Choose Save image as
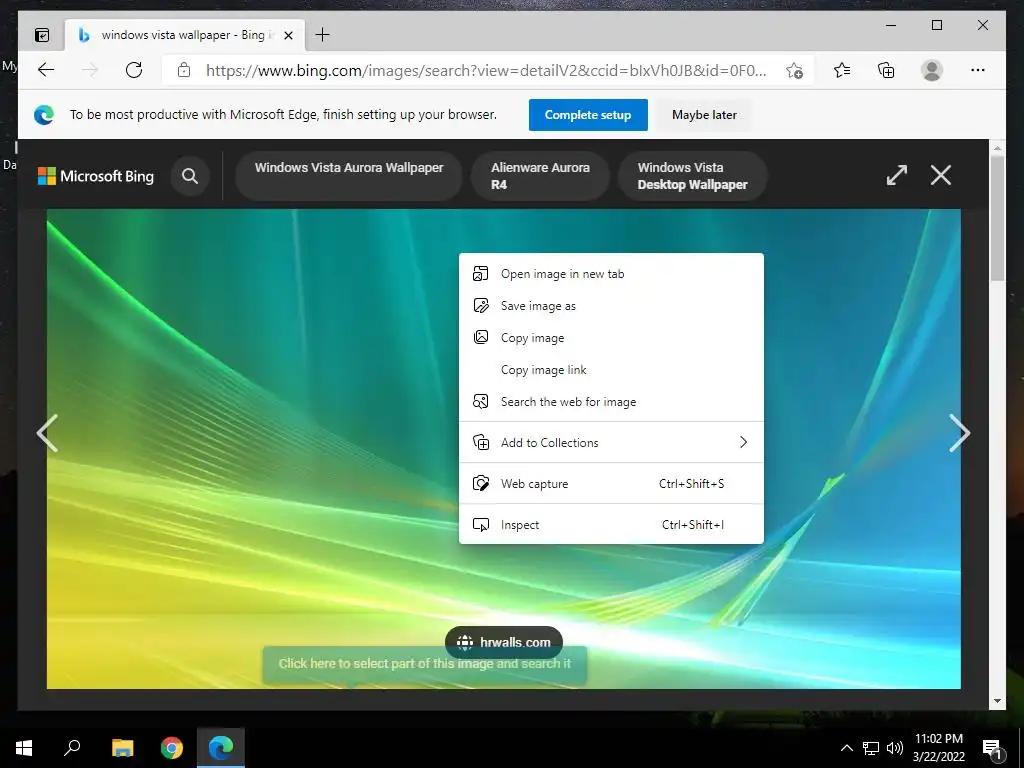The image size is (1024, 768). coord(611,306)
